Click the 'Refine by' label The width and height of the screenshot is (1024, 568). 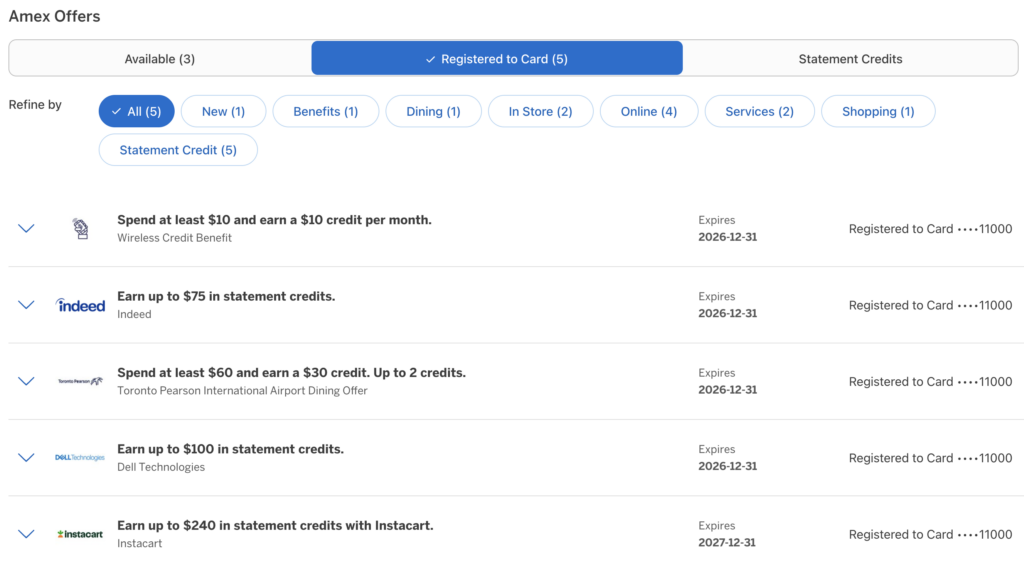[x=35, y=104]
